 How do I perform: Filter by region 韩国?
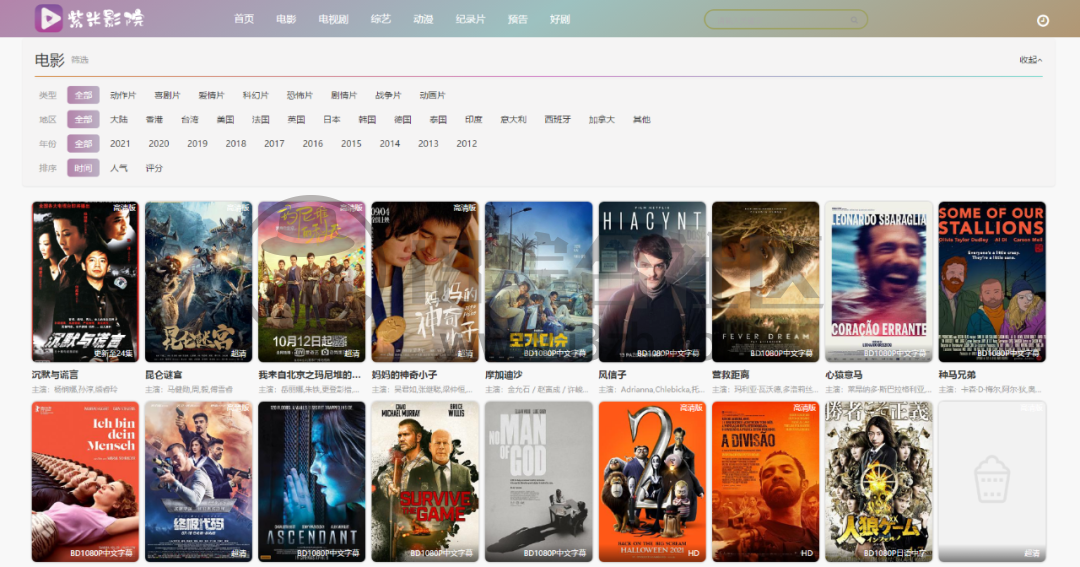tap(367, 119)
